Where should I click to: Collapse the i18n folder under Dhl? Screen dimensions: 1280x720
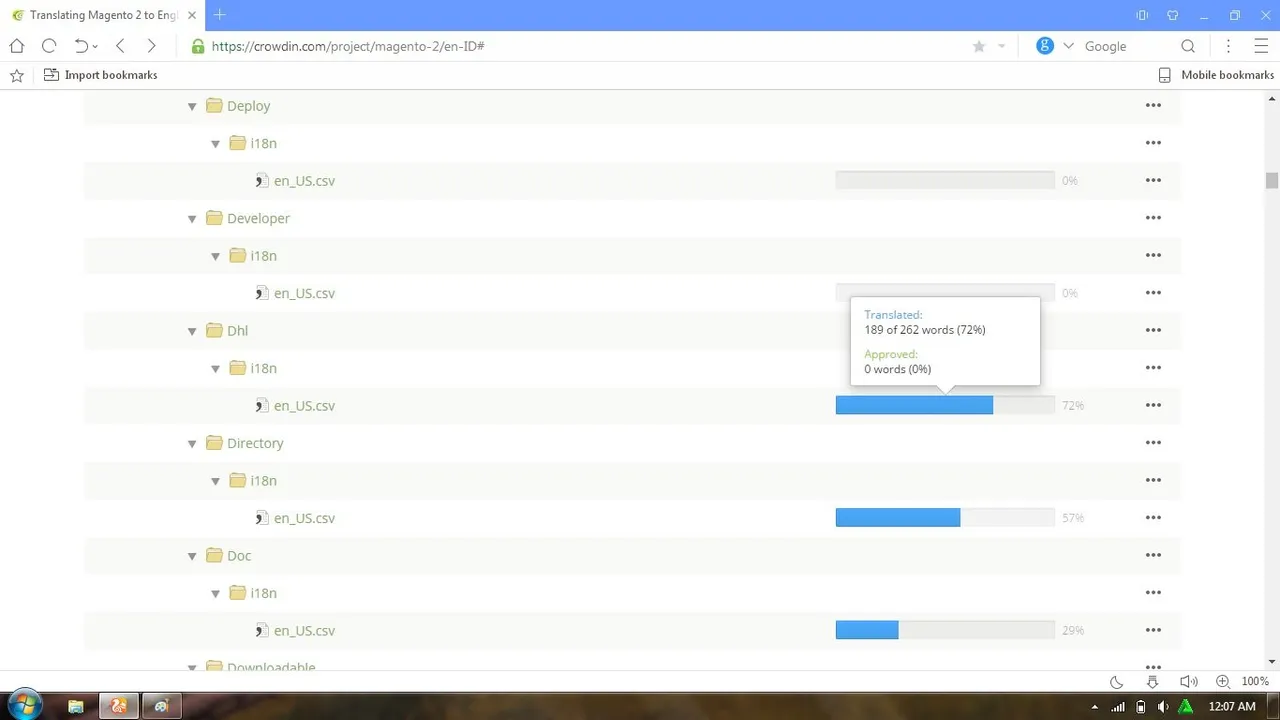point(215,369)
